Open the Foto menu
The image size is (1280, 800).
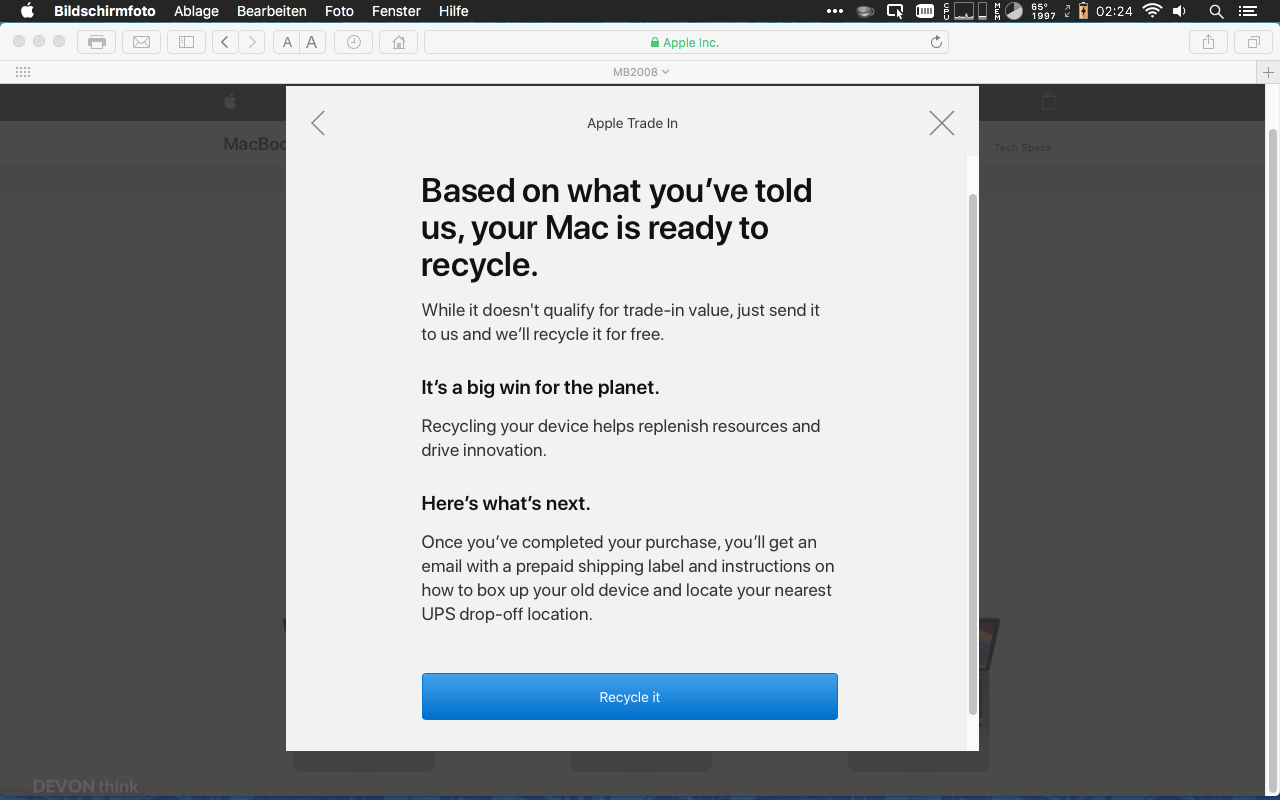340,11
